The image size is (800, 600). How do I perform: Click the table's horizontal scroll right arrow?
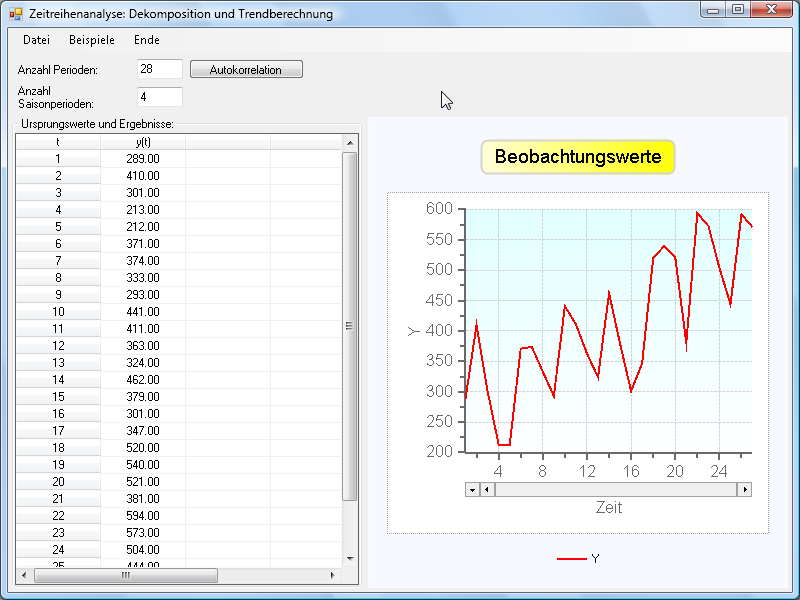point(334,575)
